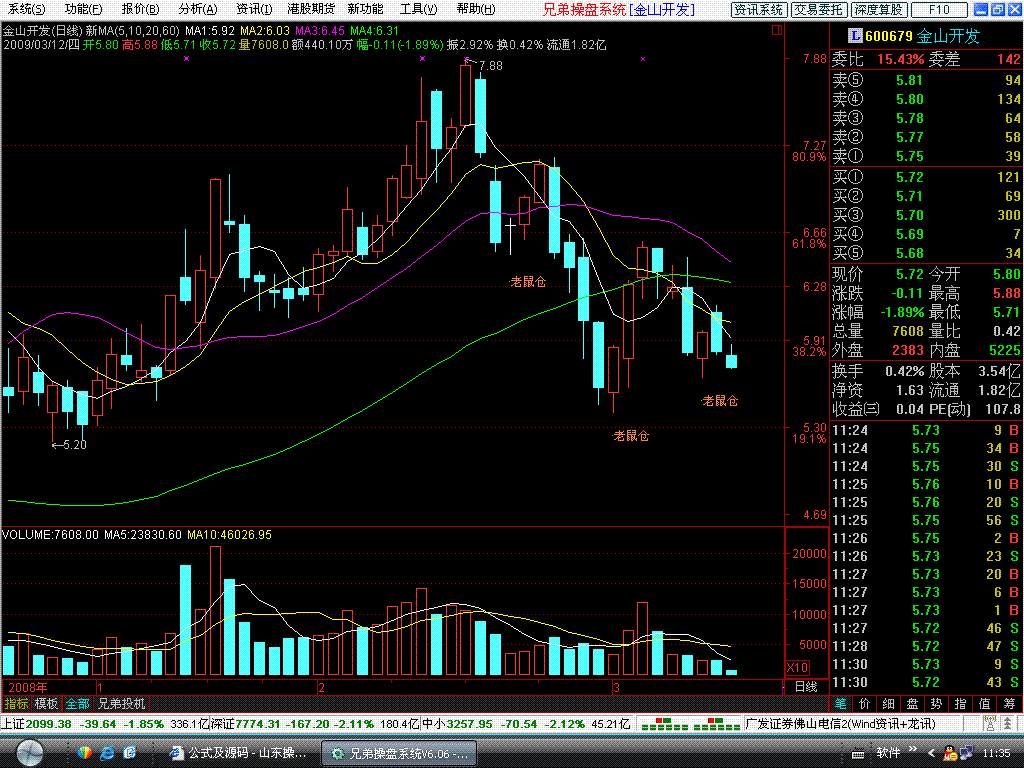
Task: Open the 报价(B) menu
Action: (140, 9)
